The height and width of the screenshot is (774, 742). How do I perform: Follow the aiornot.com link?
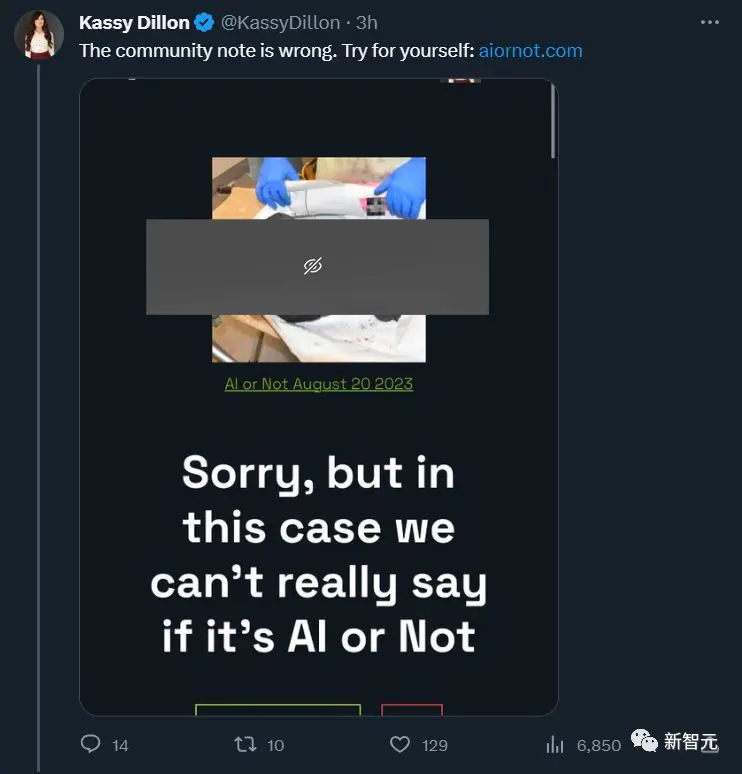click(530, 50)
